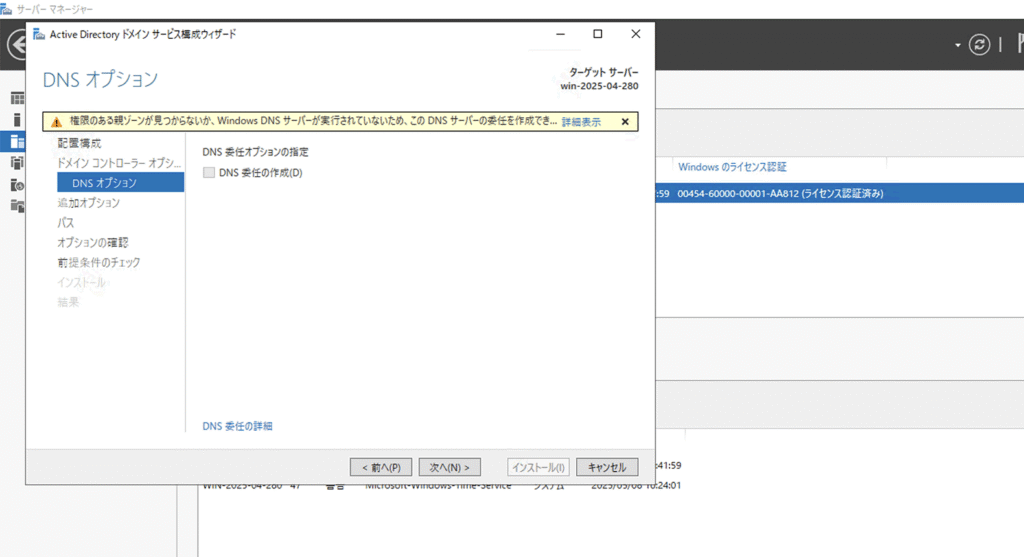Click the 次へ(N) > button
1024x557 pixels.
449,468
